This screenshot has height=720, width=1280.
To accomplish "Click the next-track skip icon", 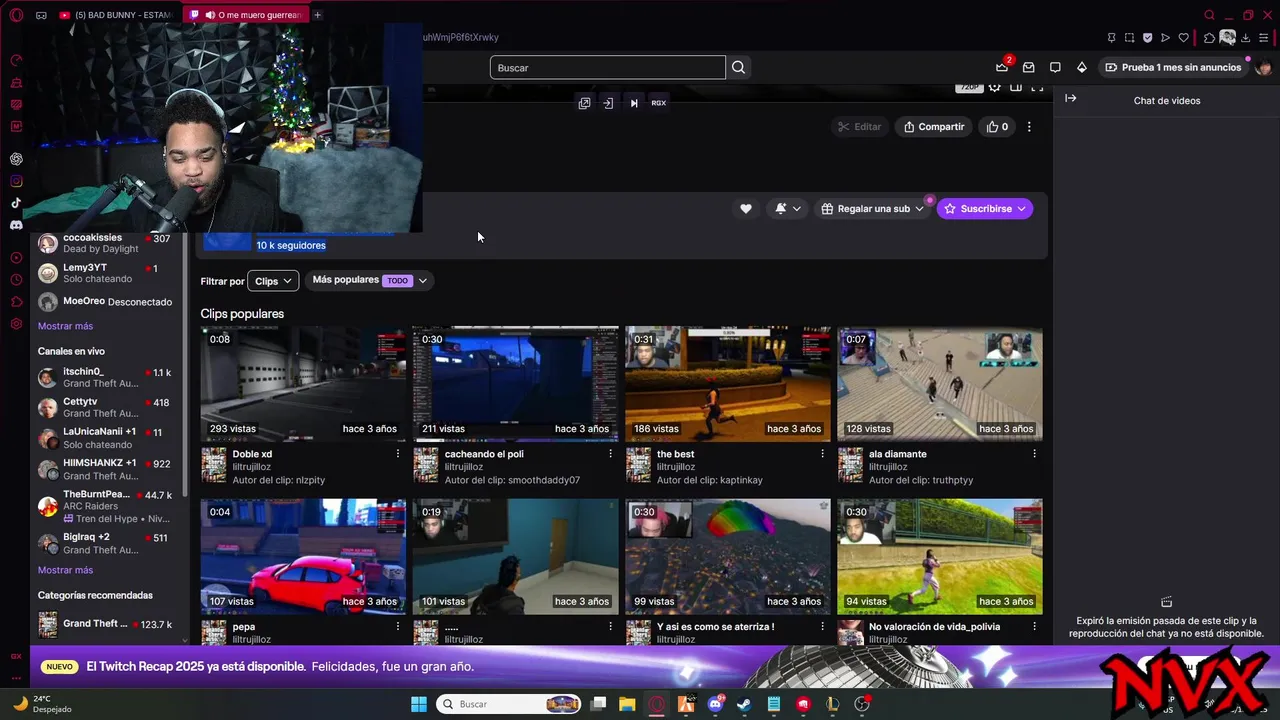I will click(x=633, y=103).
